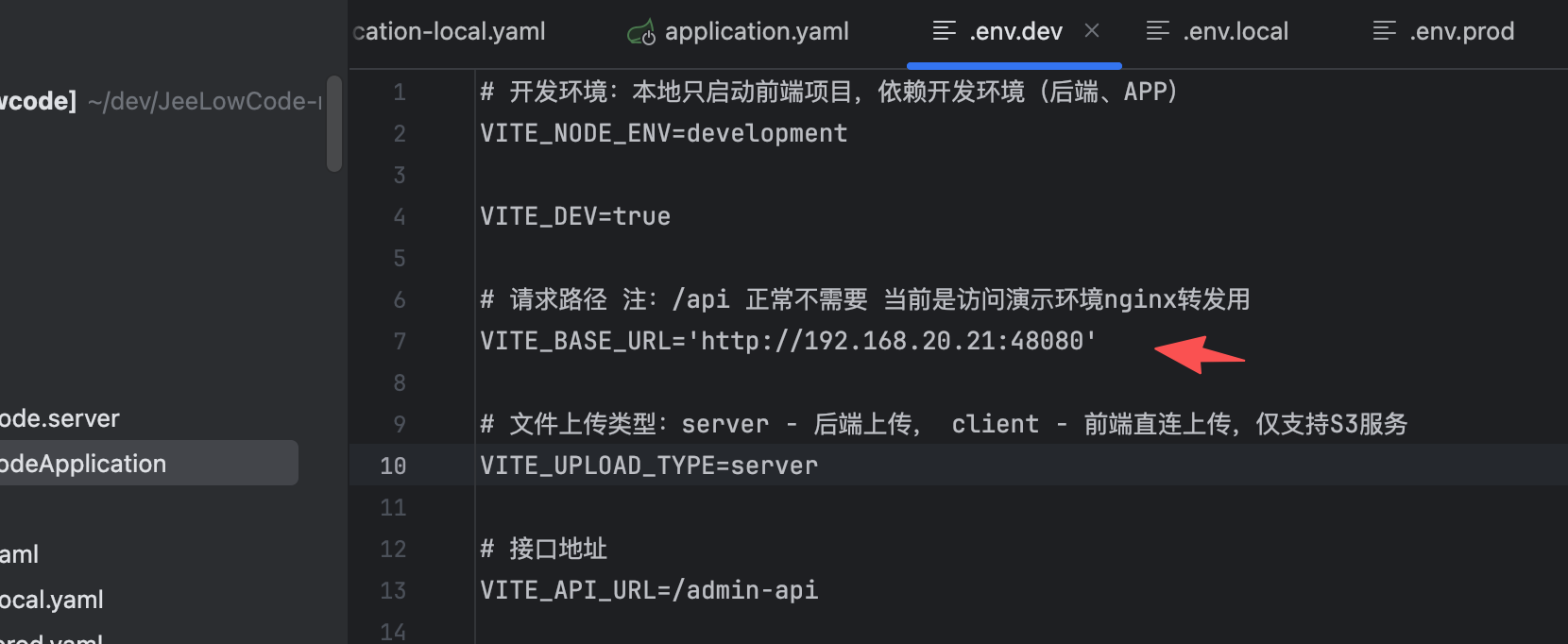Select the project root path ~/dev/JeeLowCode
This screenshot has height=644, width=1568.
pos(204,101)
